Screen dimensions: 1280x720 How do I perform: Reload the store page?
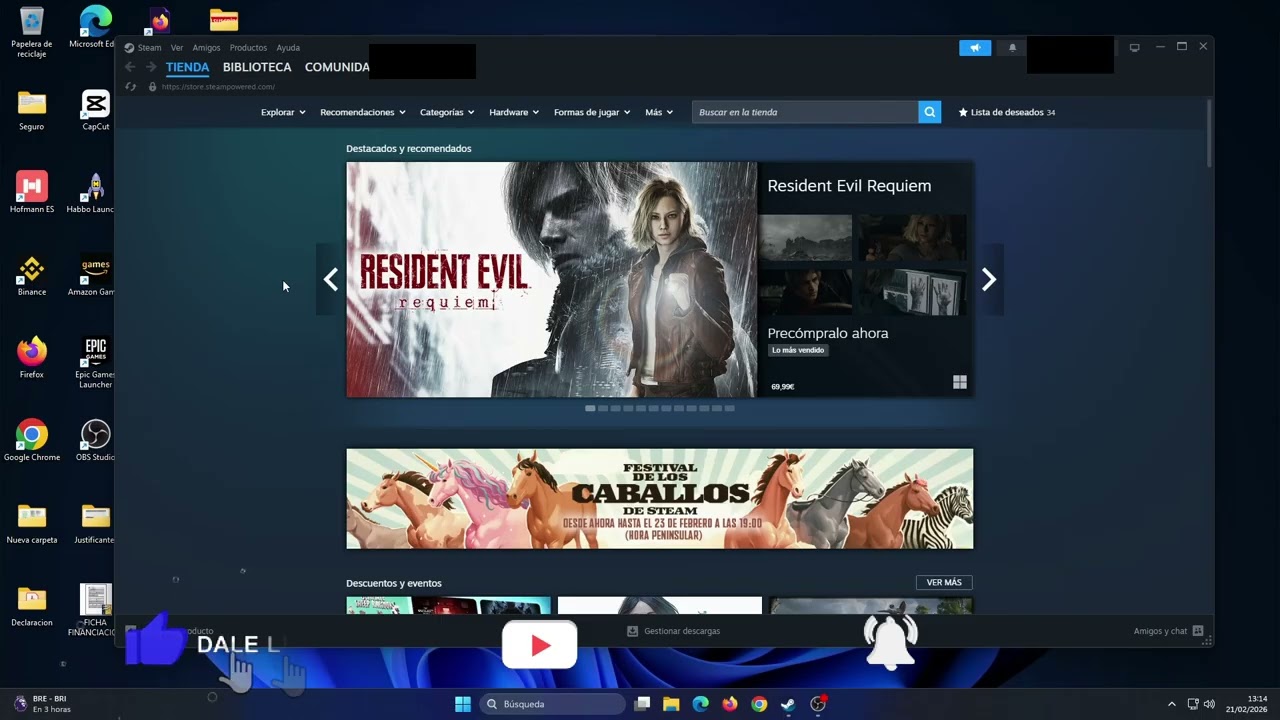tap(130, 87)
